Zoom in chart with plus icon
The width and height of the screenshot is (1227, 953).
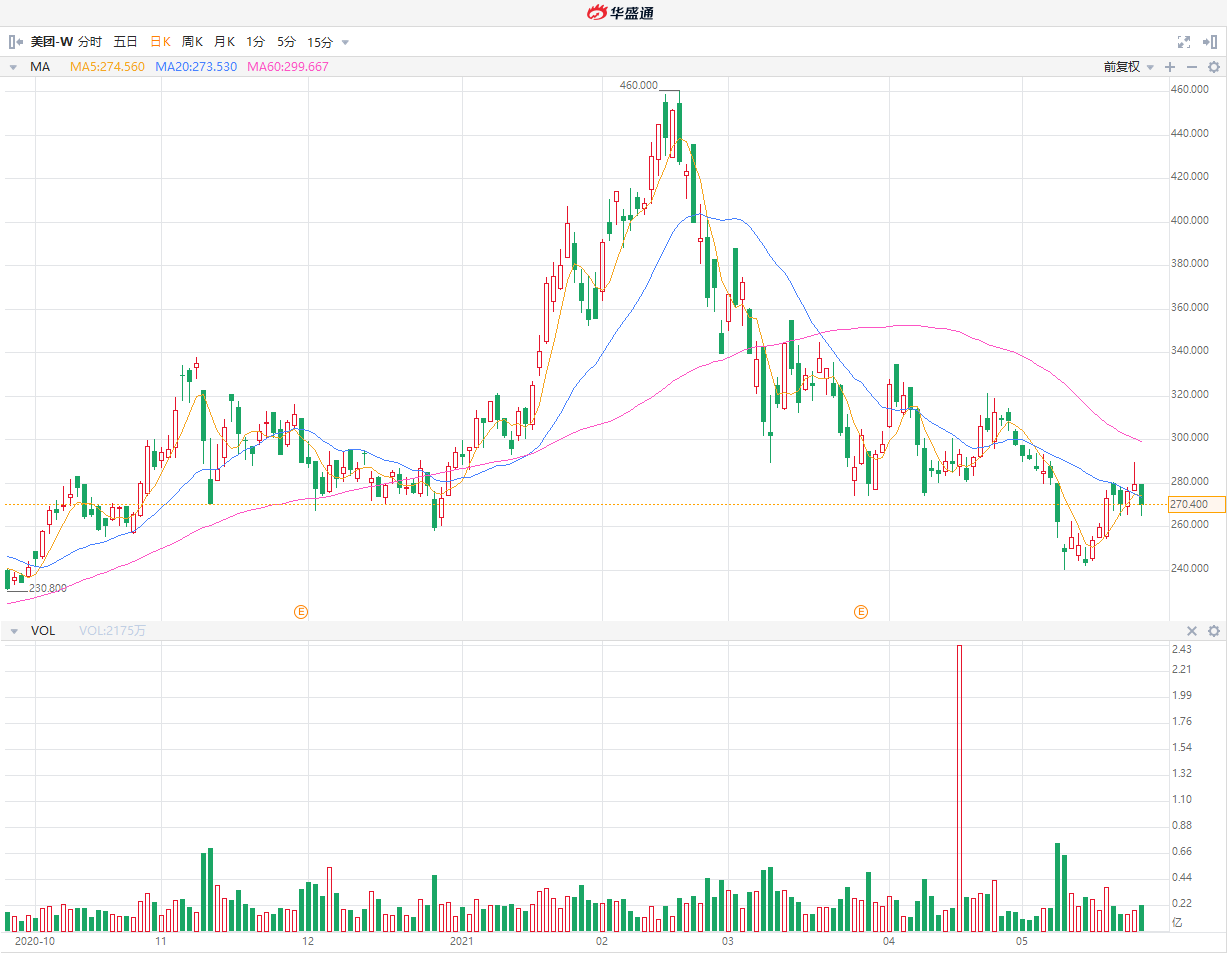[1170, 67]
